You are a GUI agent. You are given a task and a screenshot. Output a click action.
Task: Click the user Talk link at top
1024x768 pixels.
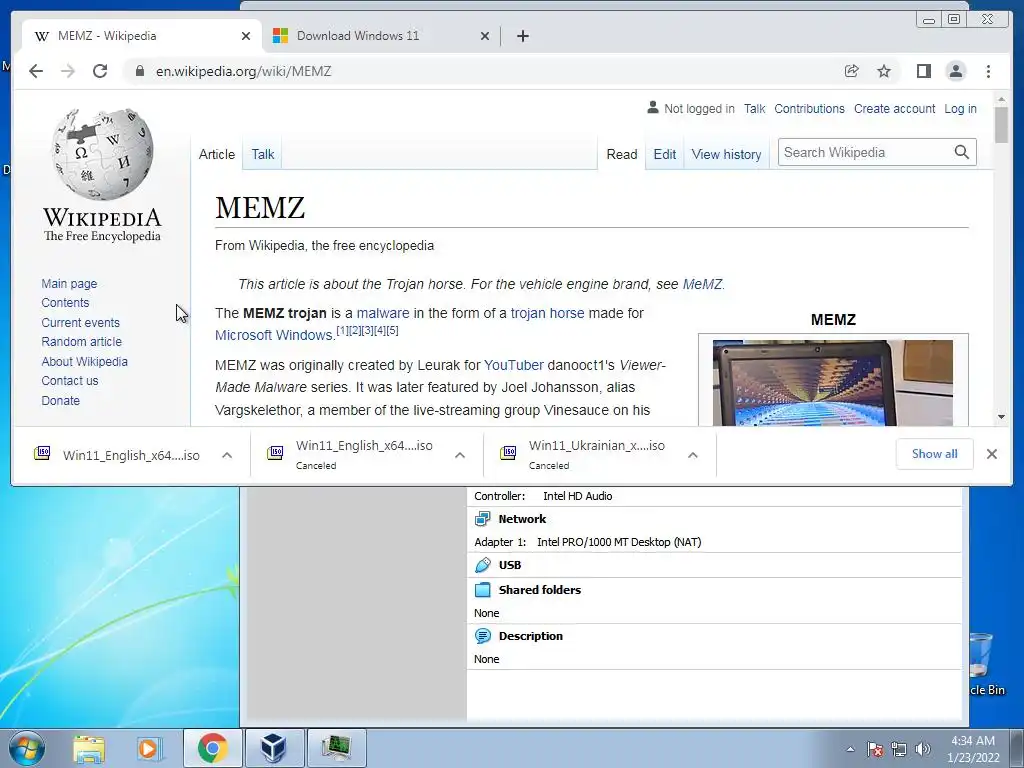click(x=754, y=109)
